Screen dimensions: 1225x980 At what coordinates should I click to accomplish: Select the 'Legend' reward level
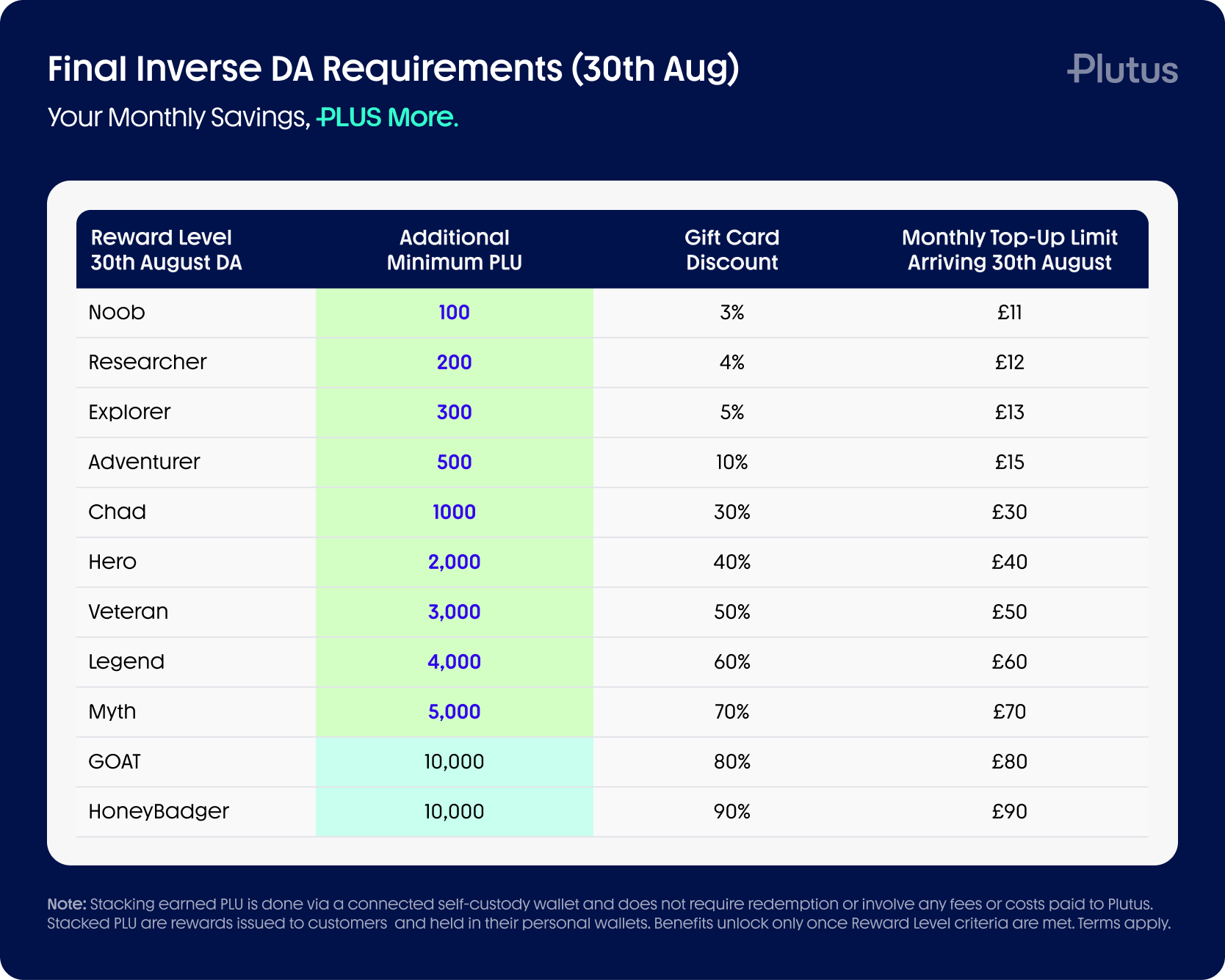pos(126,662)
